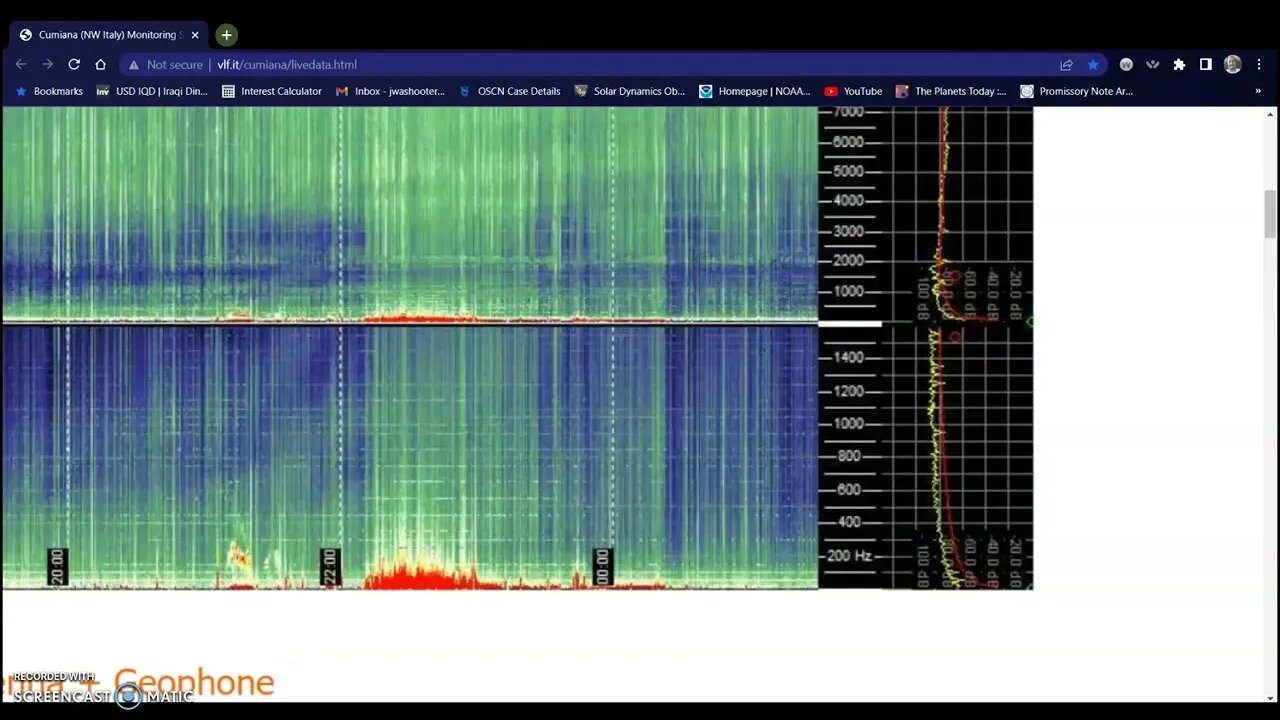Reload the current page
The image size is (1280, 720).
coord(74,64)
